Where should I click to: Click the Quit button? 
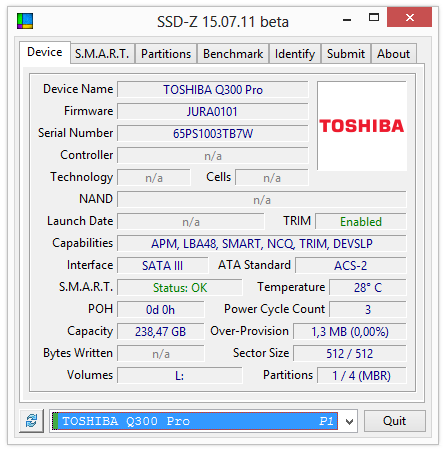(x=395, y=421)
